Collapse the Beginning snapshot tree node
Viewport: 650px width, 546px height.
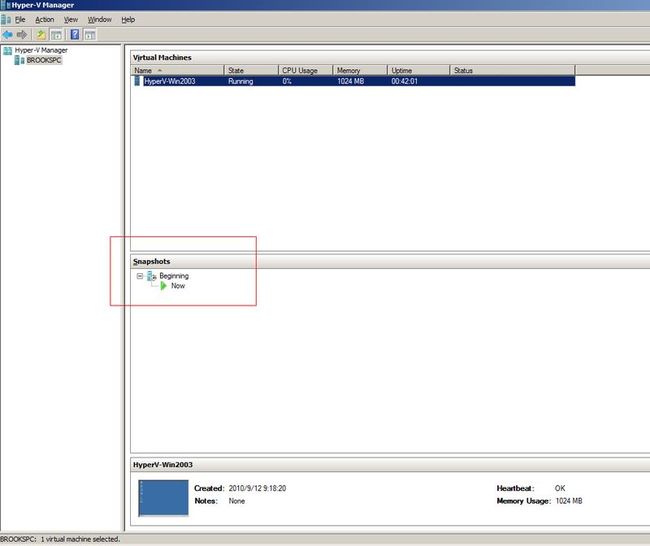140,276
